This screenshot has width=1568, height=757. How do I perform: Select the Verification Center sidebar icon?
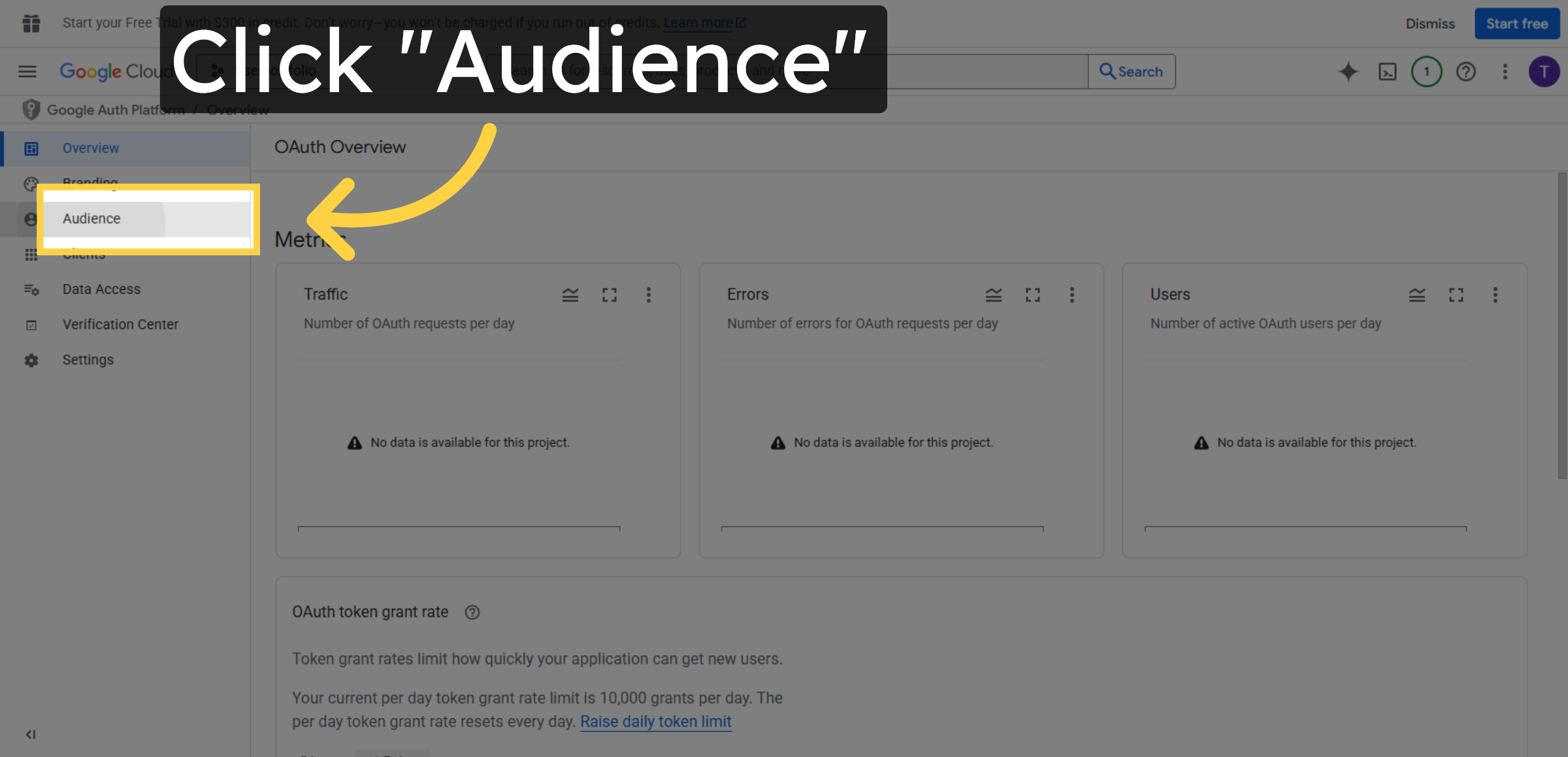pos(31,325)
